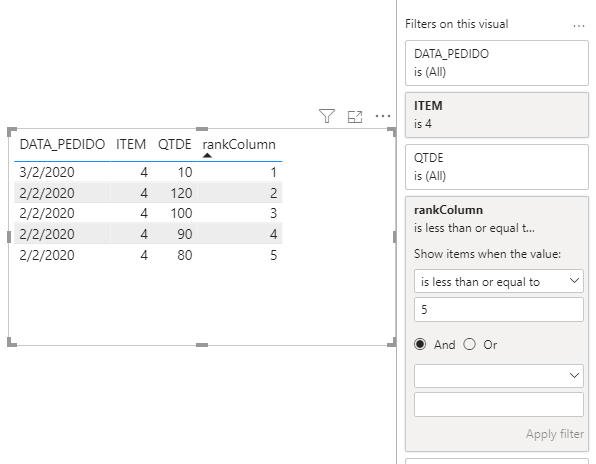Sort by the QTDE column header
Image resolution: width=596 pixels, height=464 pixels.
coord(175,144)
